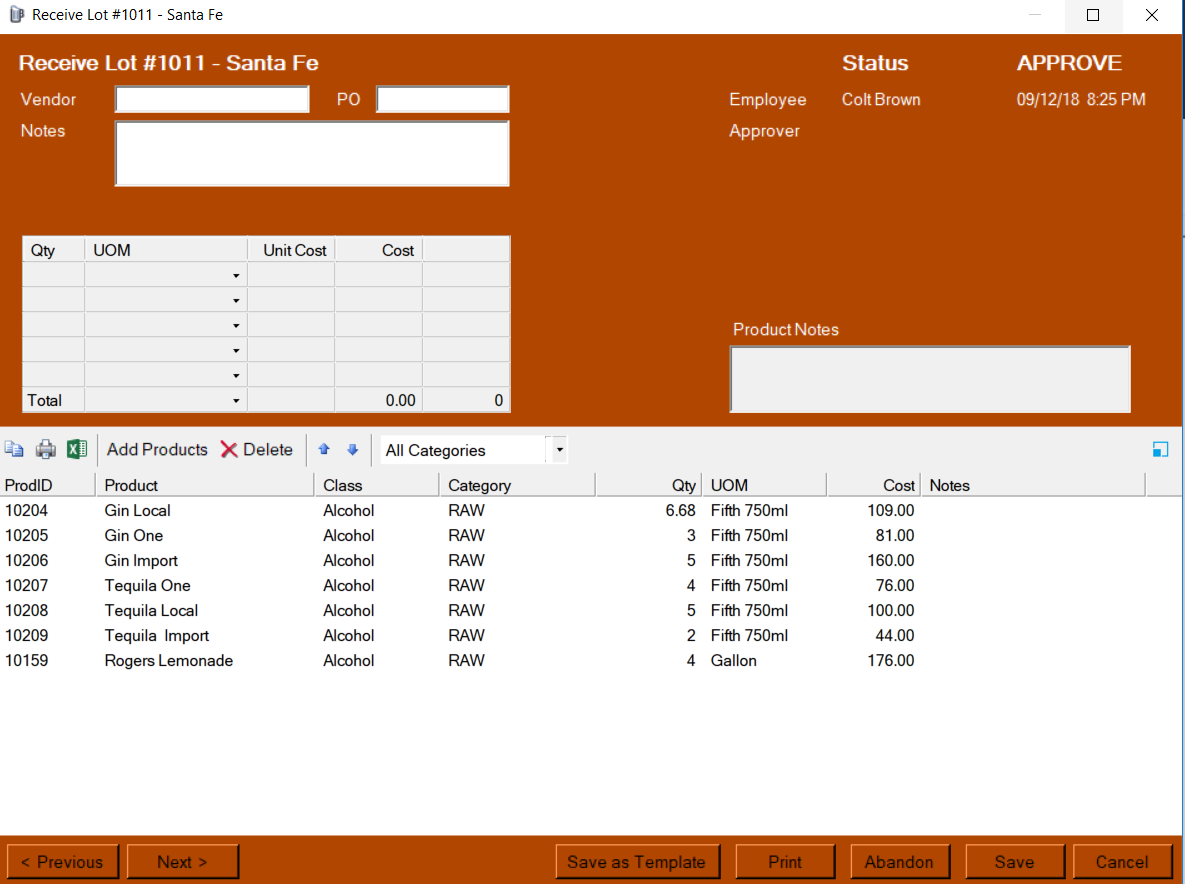The height and width of the screenshot is (884, 1185).
Task: Open the UOM dropdown in the fifth entry row
Action: pos(237,376)
